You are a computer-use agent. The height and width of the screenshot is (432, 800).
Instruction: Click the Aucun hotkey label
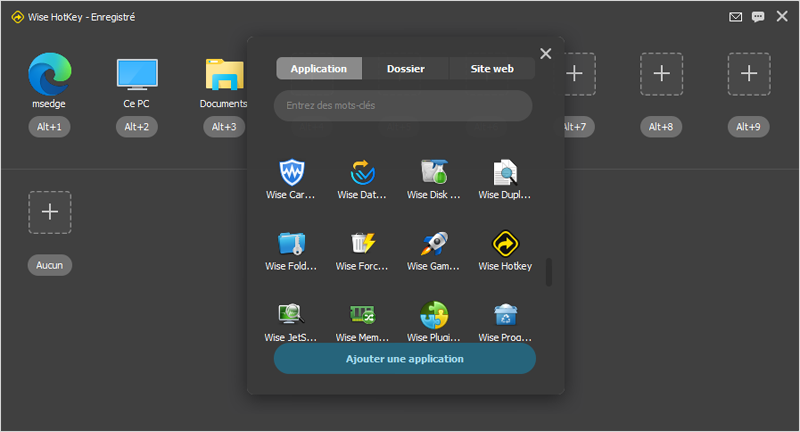pos(49,265)
